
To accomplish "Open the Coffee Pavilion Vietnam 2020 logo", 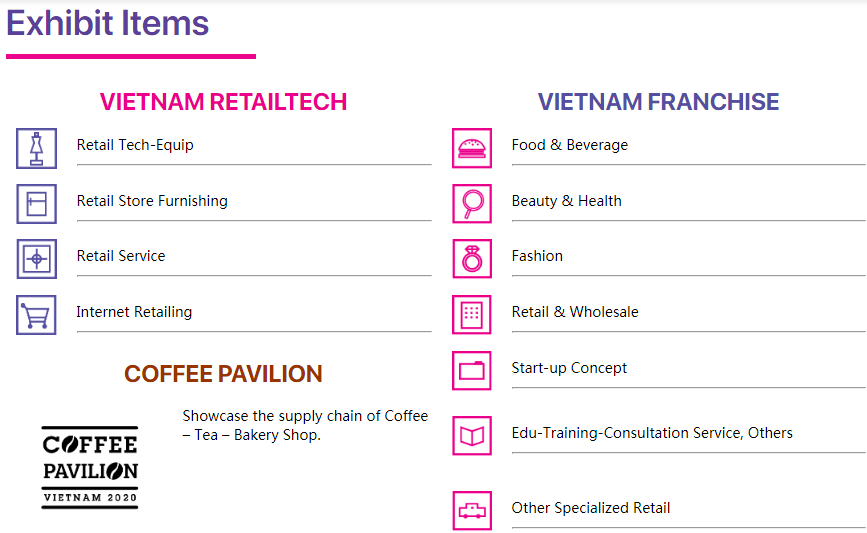I will (x=90, y=467).
